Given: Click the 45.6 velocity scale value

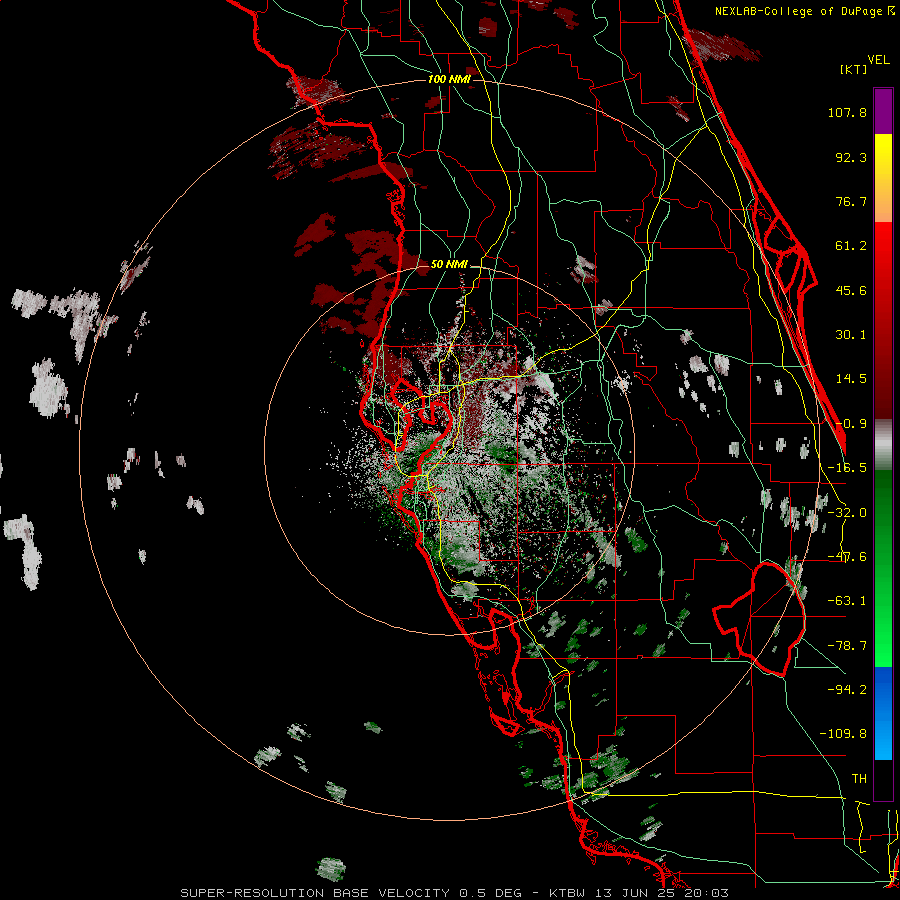Looking at the screenshot, I should coord(851,290).
